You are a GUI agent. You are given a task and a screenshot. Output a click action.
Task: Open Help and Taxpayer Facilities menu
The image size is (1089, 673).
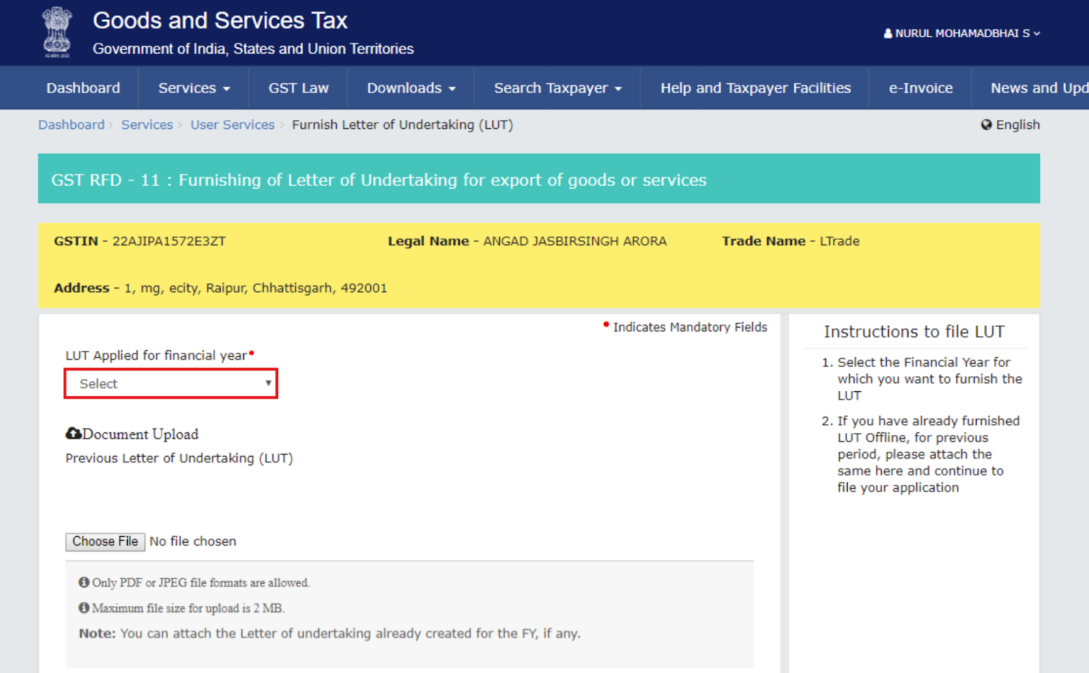pyautogui.click(x=755, y=88)
